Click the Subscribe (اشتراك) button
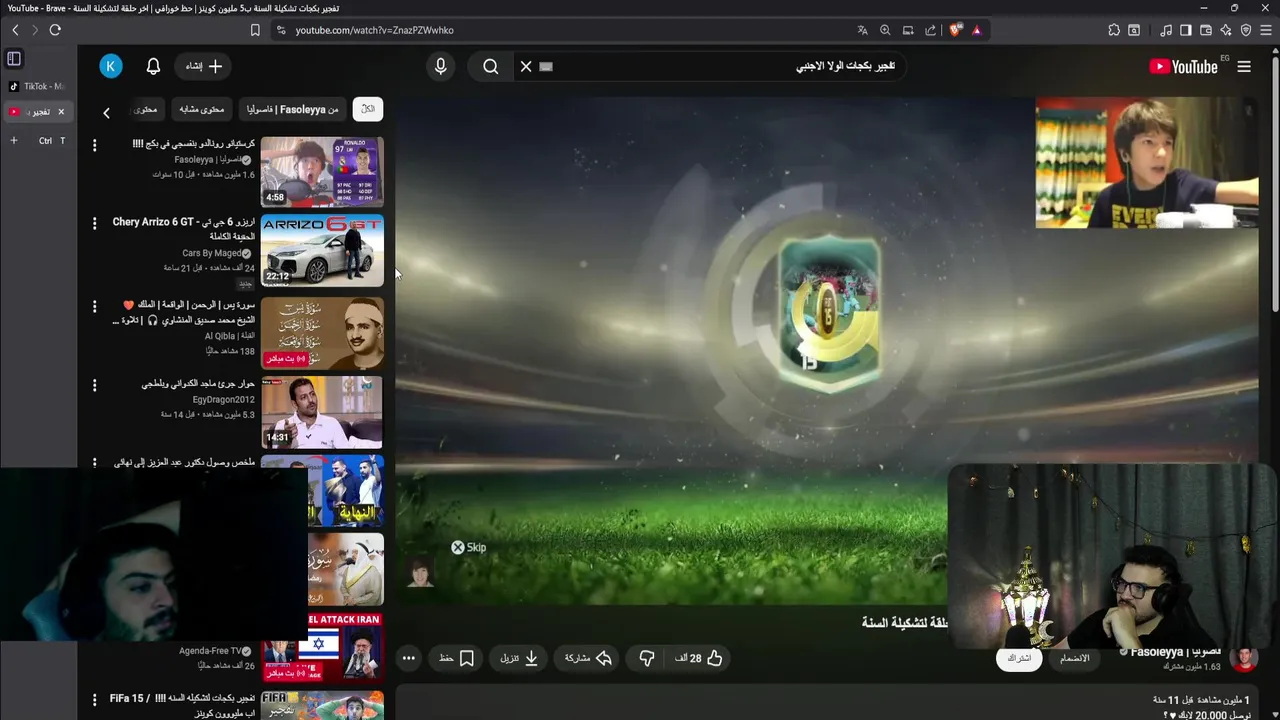1280x720 pixels. coord(1019,658)
